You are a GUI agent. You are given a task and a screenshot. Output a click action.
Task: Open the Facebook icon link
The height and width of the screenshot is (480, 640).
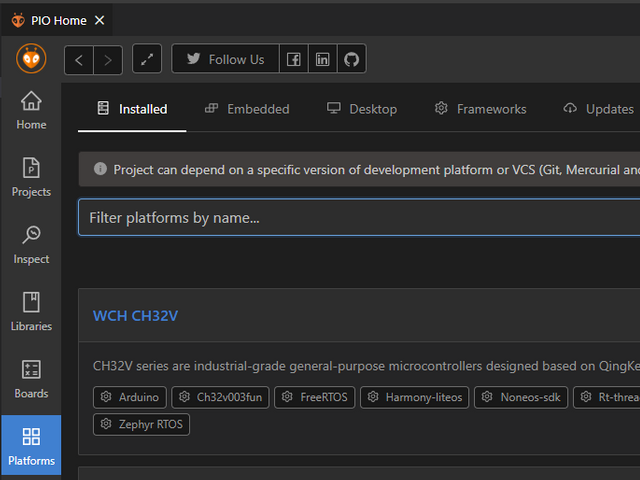click(x=294, y=59)
